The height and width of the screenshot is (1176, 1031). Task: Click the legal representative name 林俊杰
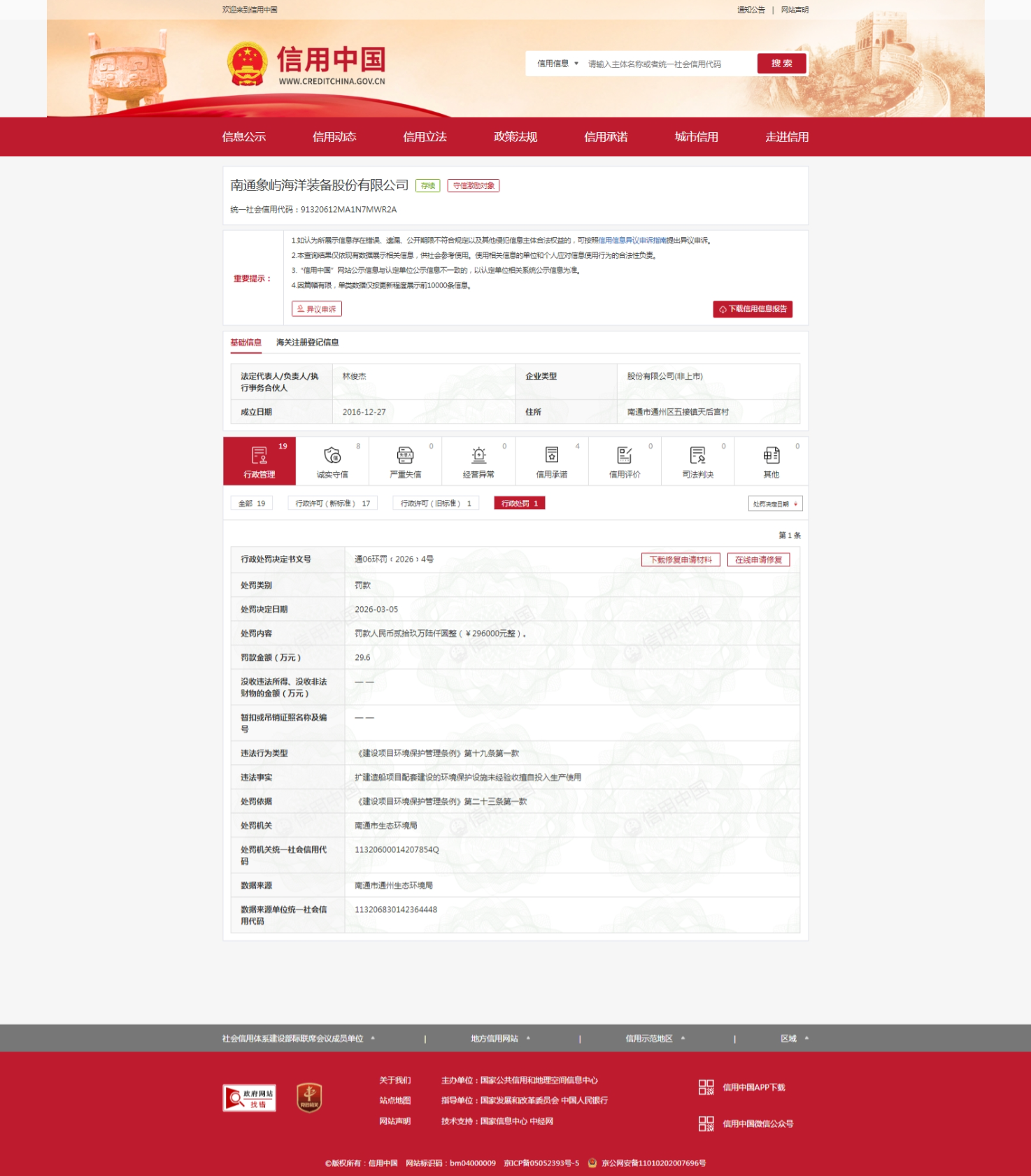coord(355,376)
